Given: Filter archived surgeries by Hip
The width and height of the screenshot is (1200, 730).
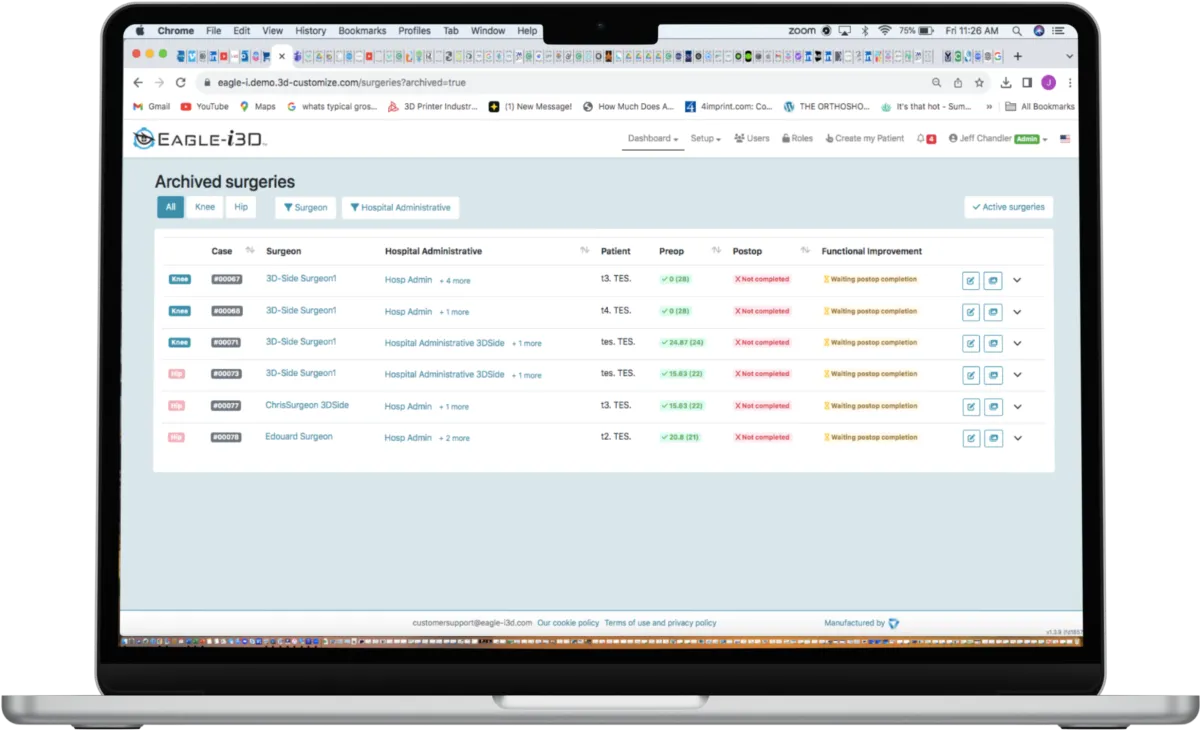Looking at the screenshot, I should tap(241, 207).
